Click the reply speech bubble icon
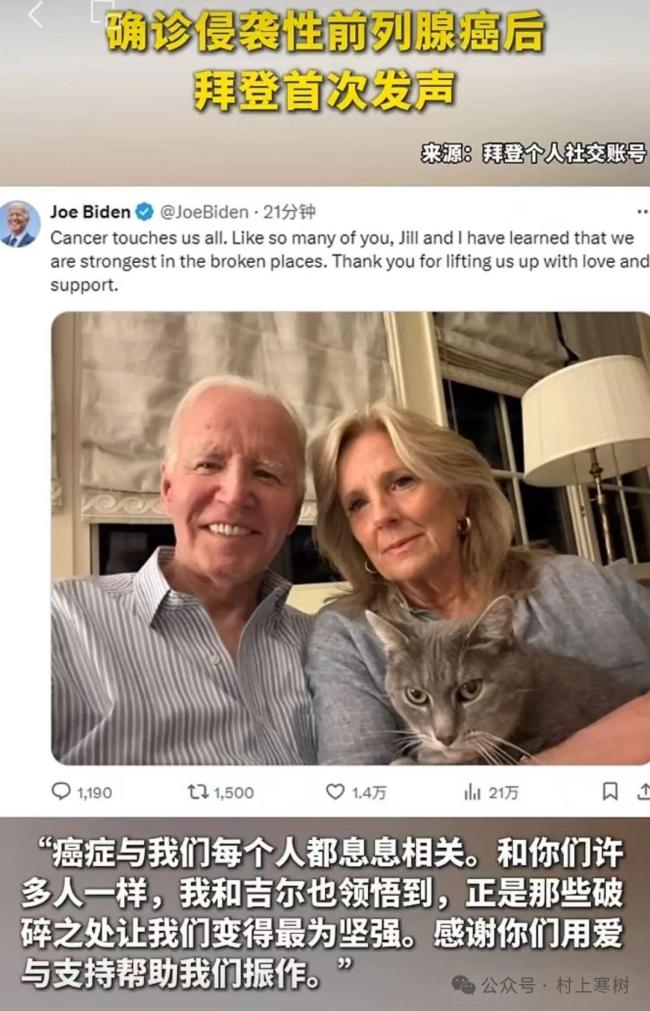The height and width of the screenshot is (1011, 650). click(x=61, y=791)
